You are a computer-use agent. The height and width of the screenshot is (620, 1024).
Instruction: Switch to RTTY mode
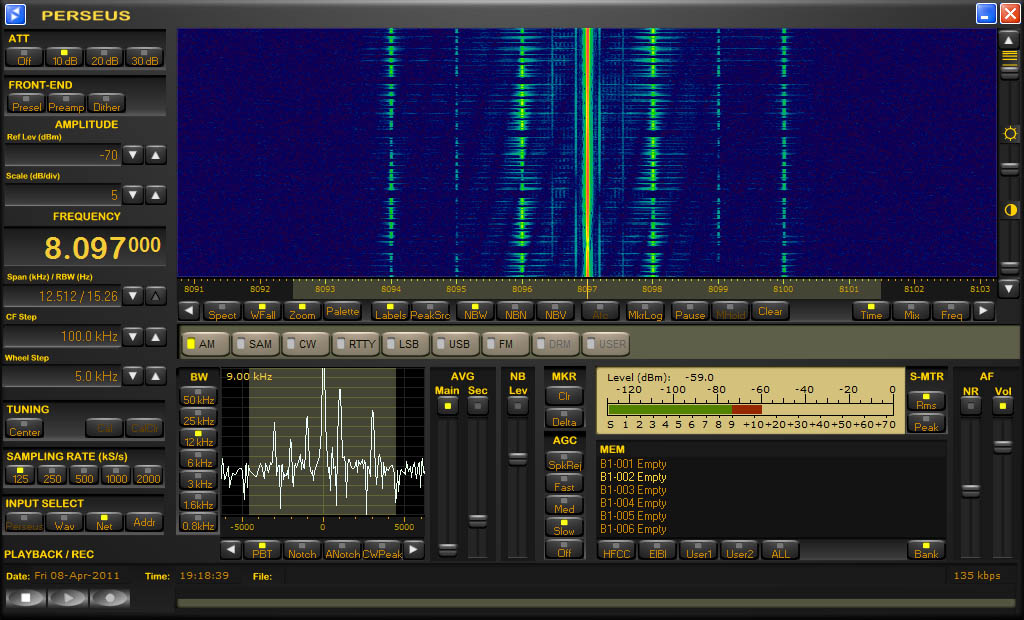pyautogui.click(x=356, y=344)
